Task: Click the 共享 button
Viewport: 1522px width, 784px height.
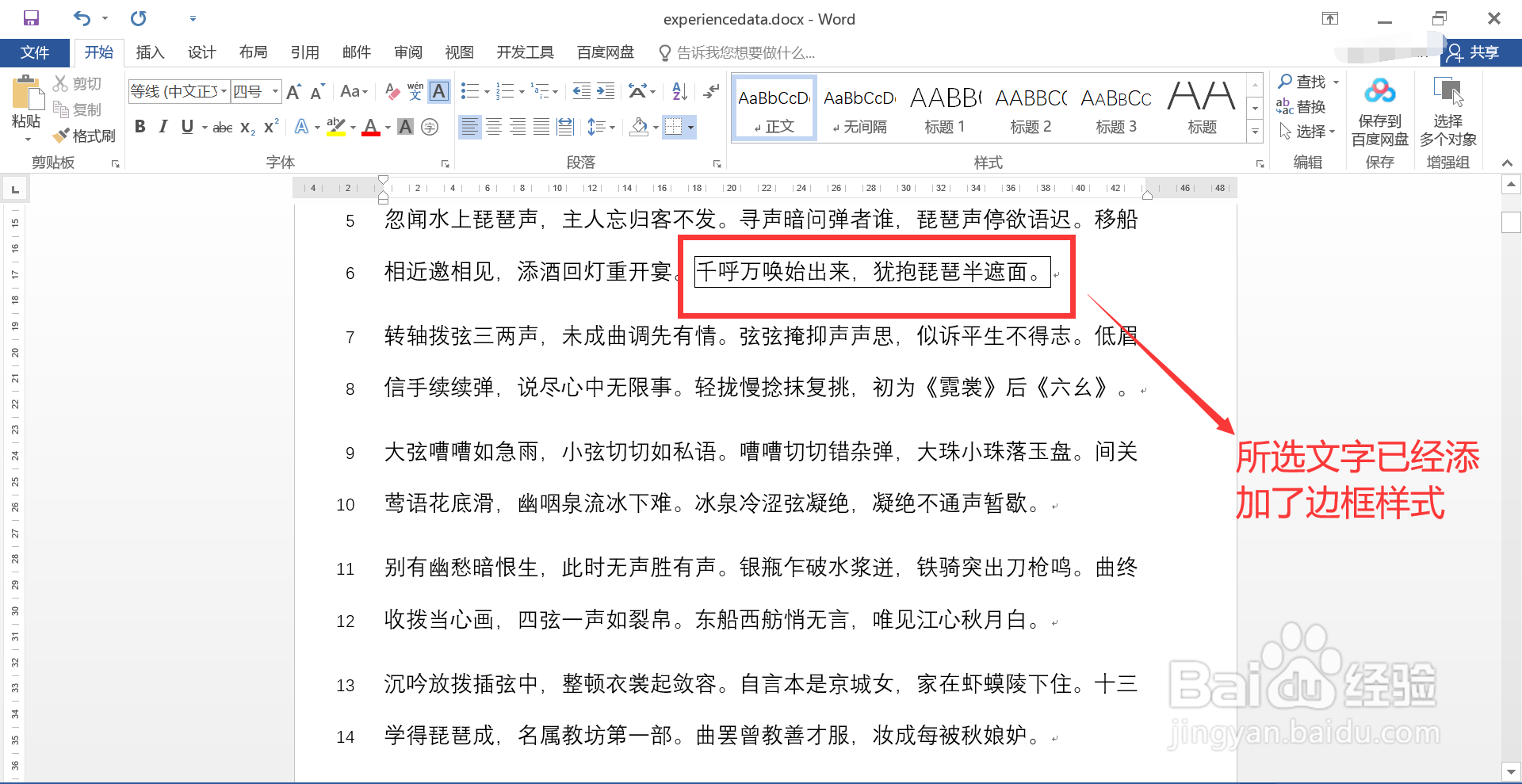Action: tap(1482, 52)
